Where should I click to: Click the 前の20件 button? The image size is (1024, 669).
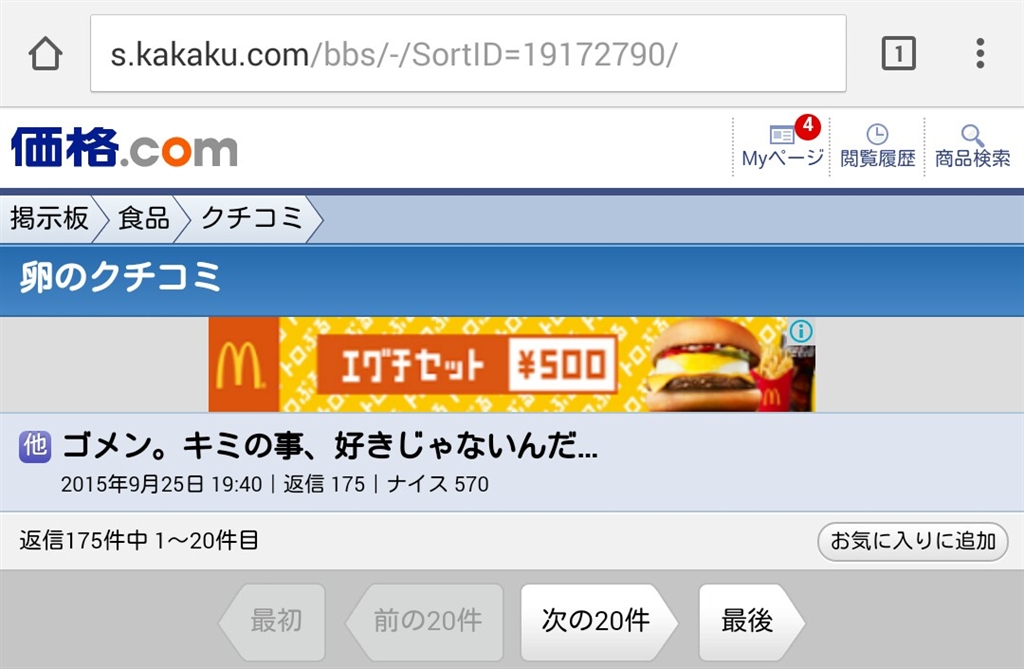[x=426, y=621]
